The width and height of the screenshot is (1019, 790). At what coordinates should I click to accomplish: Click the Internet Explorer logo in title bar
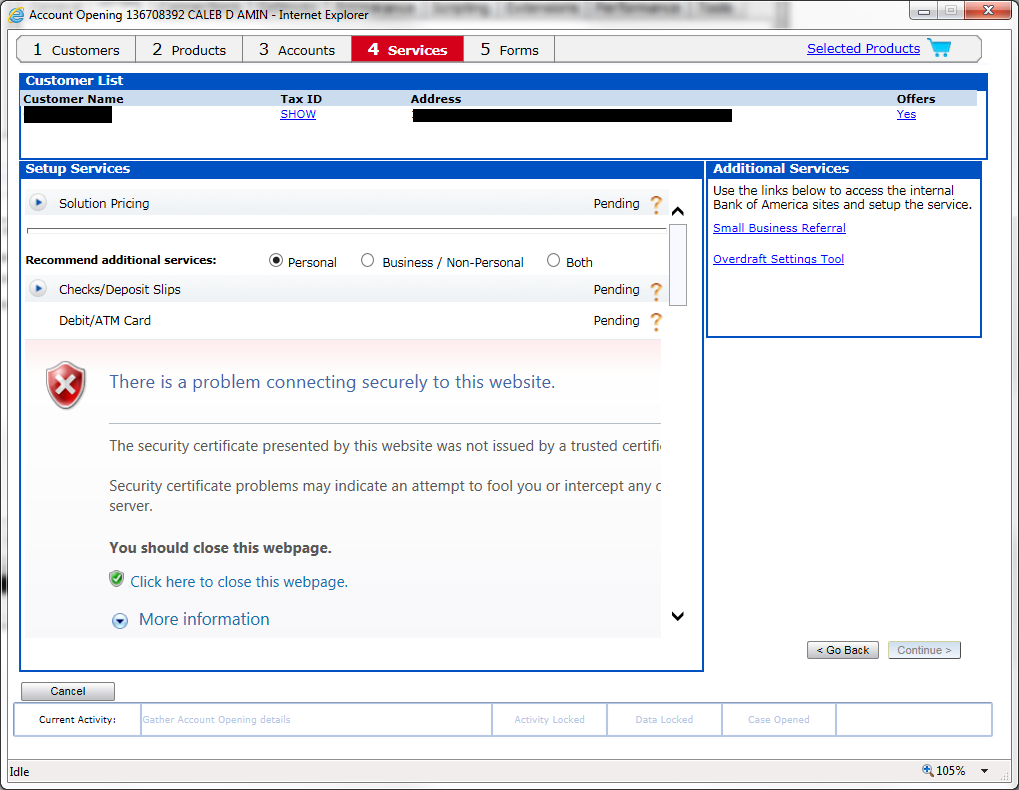pyautogui.click(x=16, y=14)
